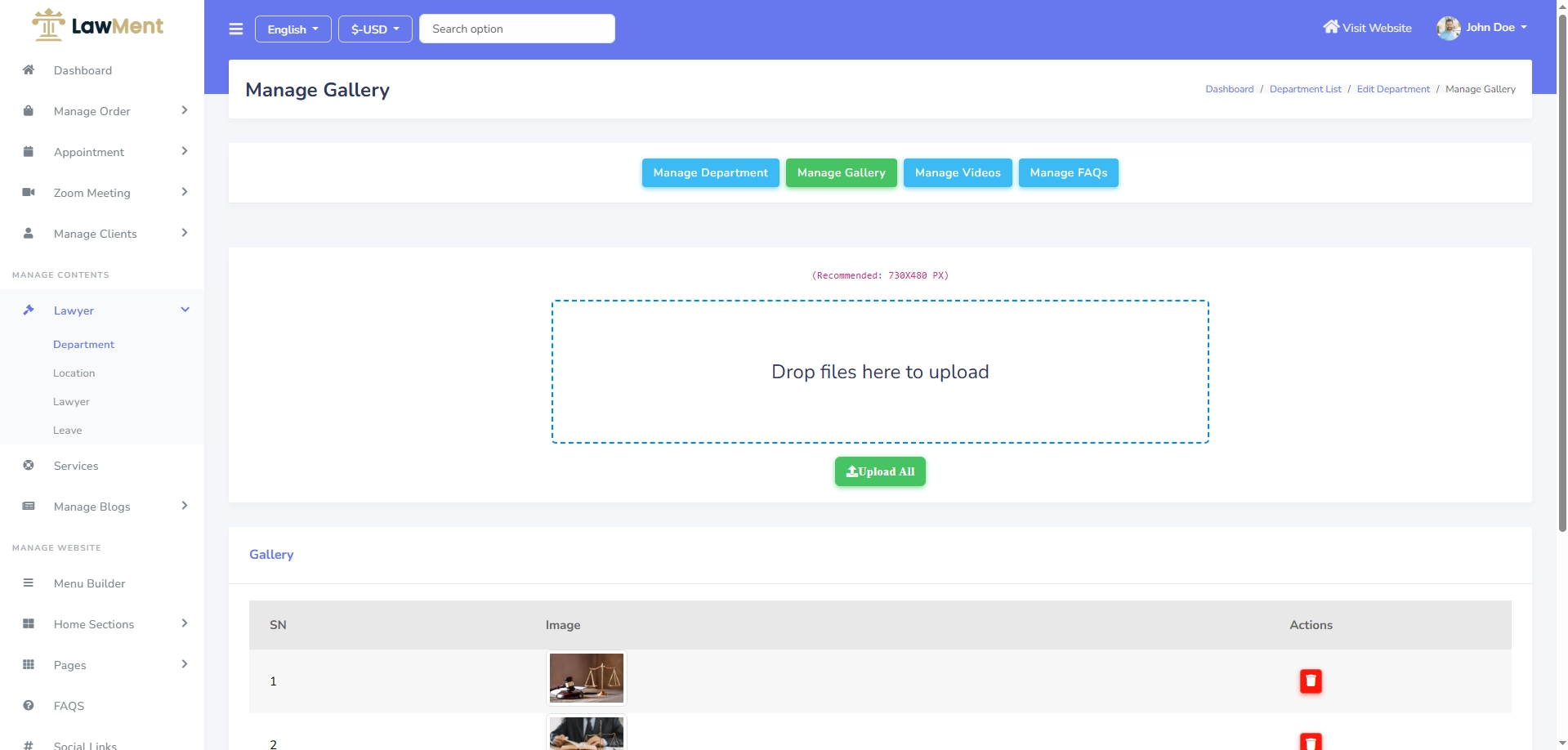Click the Gallery section heading
The height and width of the screenshot is (750, 1568).
271,555
